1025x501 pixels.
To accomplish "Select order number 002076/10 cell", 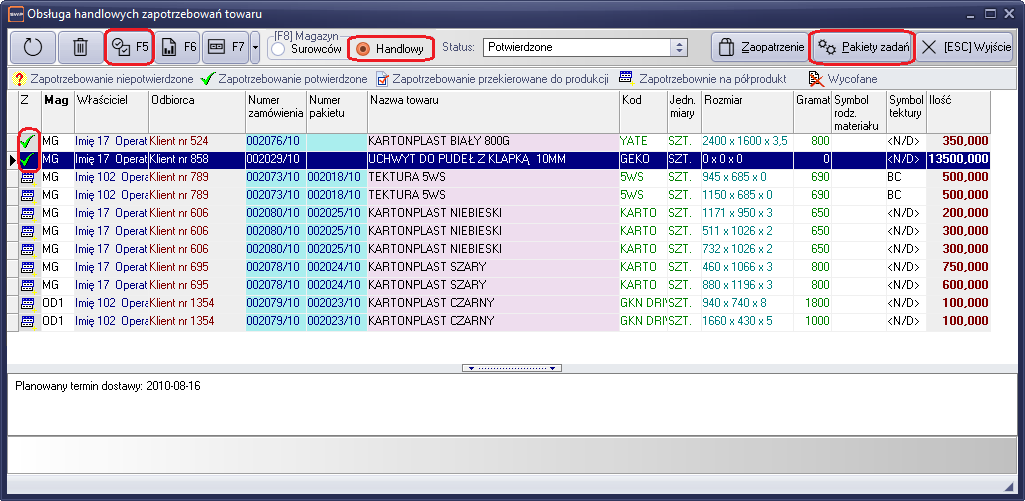I will (x=275, y=141).
